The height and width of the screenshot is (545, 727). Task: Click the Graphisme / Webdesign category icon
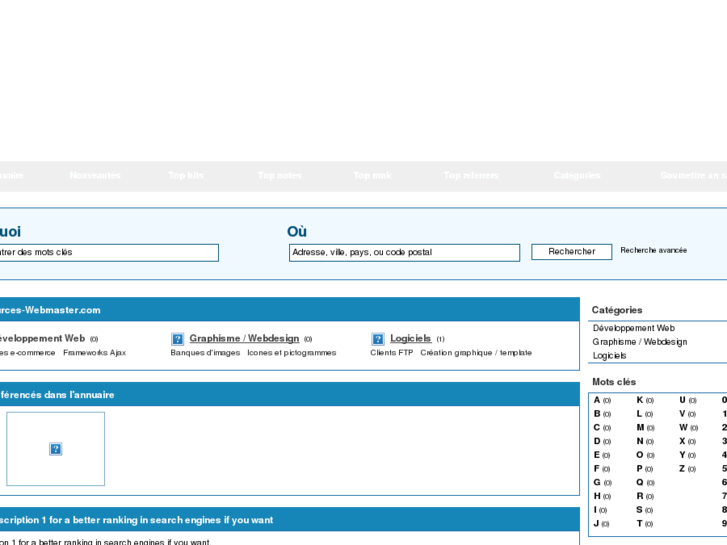[x=177, y=339]
